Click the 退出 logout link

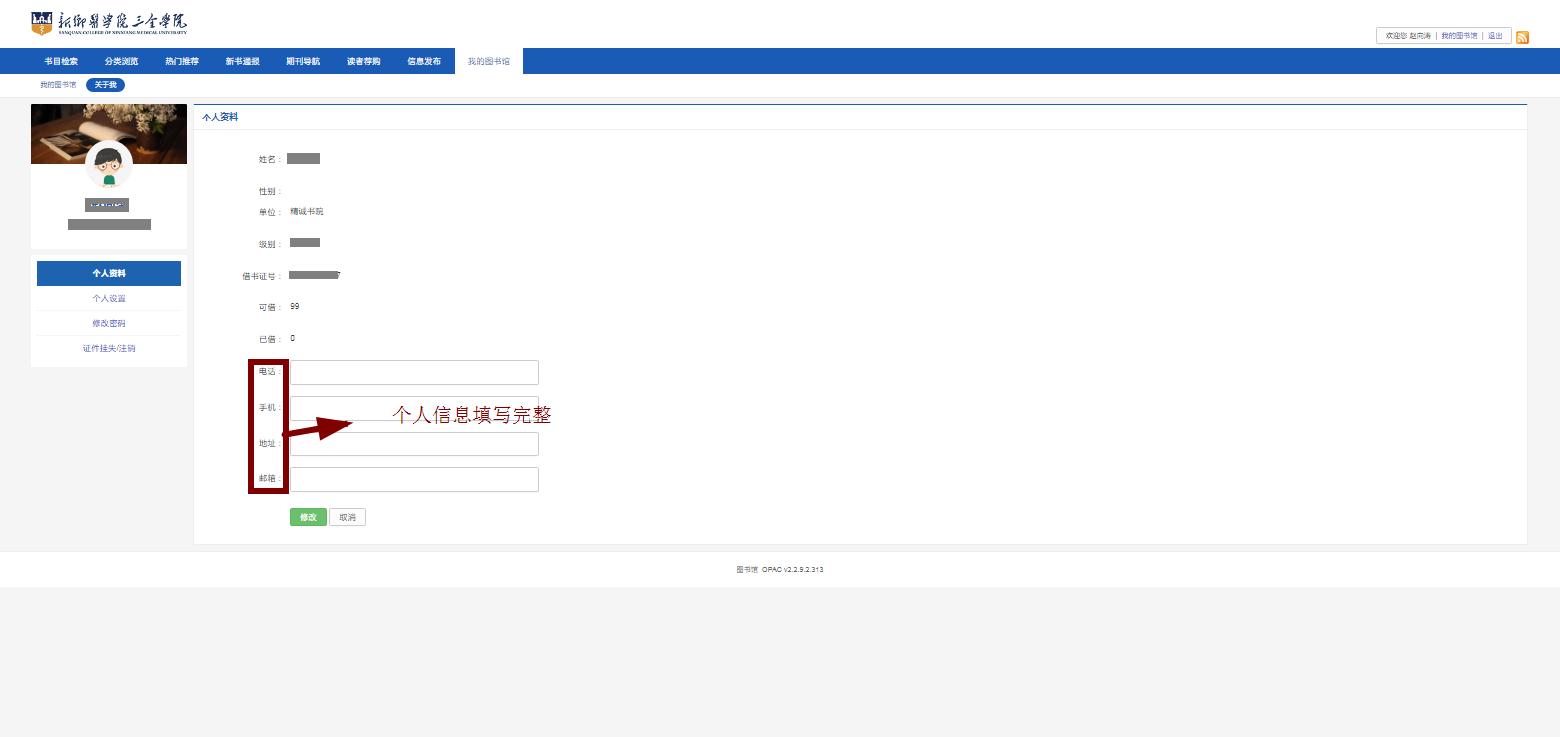1495,36
